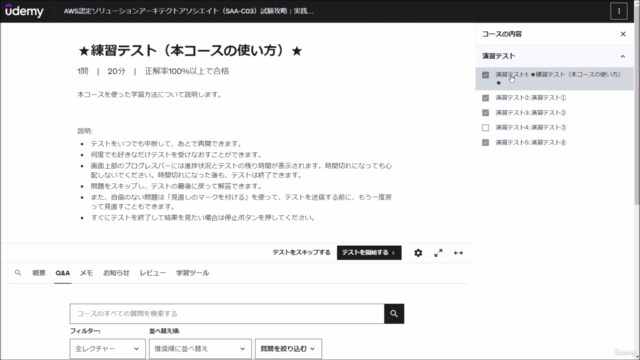This screenshot has height=360, width=640.
Task: Open 演習テスト2: 演習テスト① in the list
Action: pyautogui.click(x=531, y=98)
